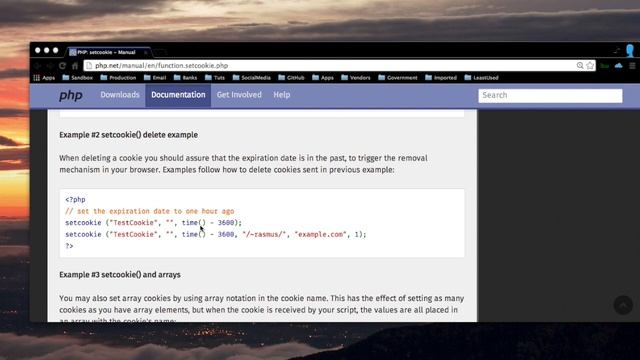This screenshot has width=640, height=360.
Task: Open the GitHub bookmarks folder
Action: click(291, 78)
